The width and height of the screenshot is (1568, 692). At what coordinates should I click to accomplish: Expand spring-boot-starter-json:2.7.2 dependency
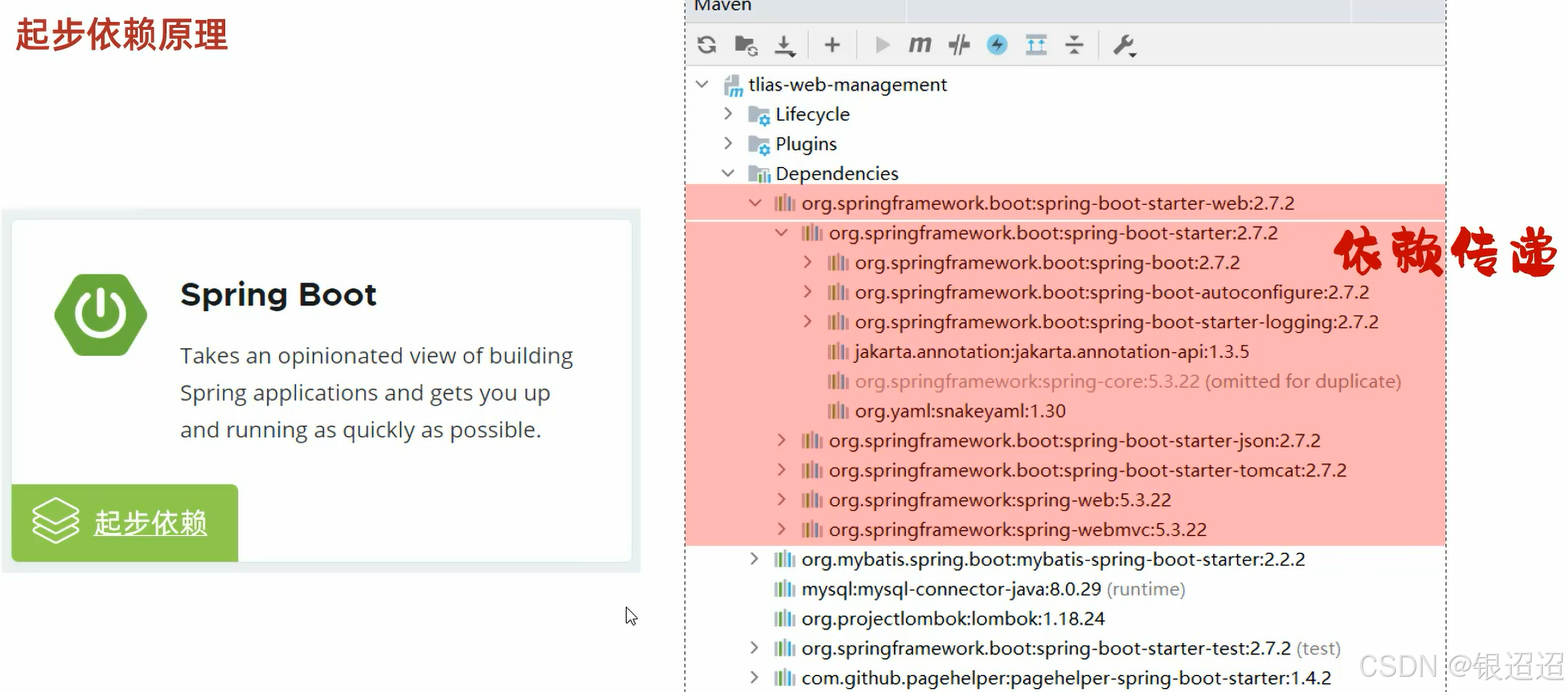[782, 440]
